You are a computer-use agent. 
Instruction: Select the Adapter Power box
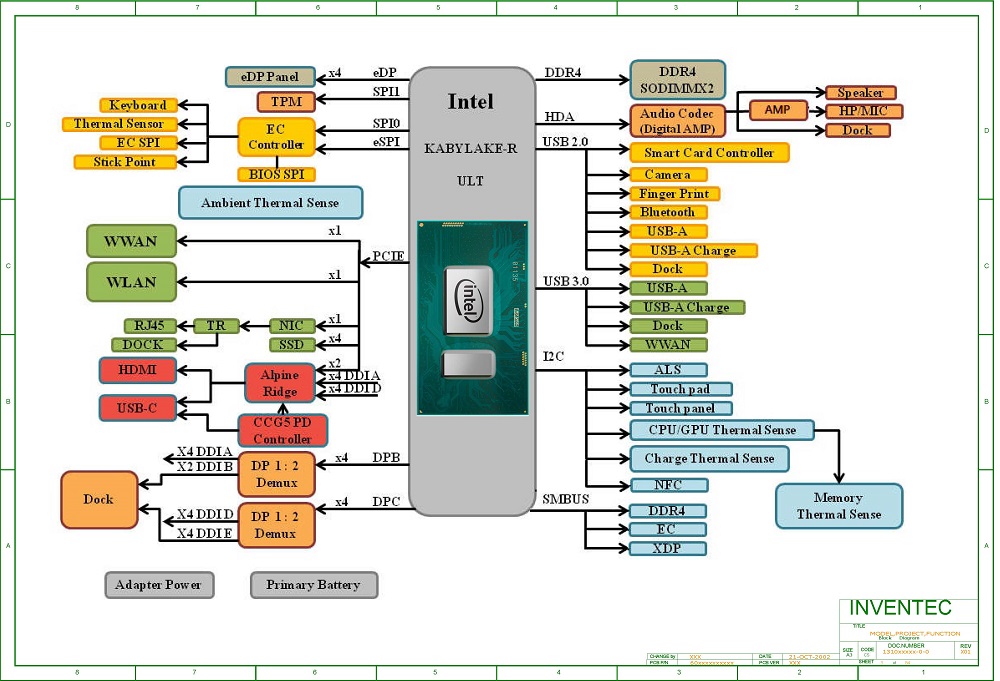pos(159,585)
